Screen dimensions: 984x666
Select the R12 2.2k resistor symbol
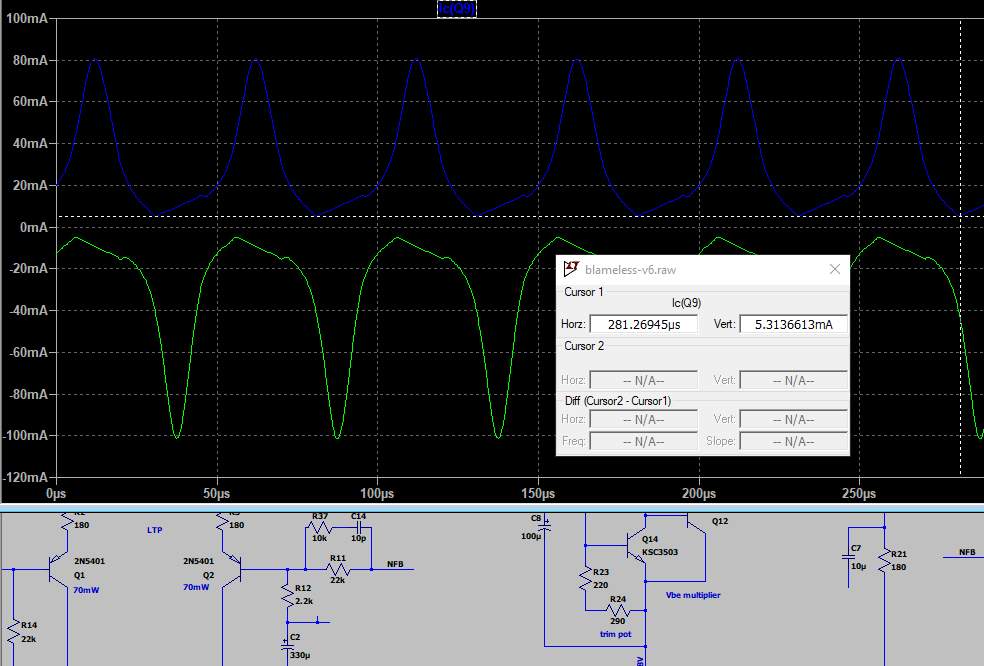pos(287,595)
